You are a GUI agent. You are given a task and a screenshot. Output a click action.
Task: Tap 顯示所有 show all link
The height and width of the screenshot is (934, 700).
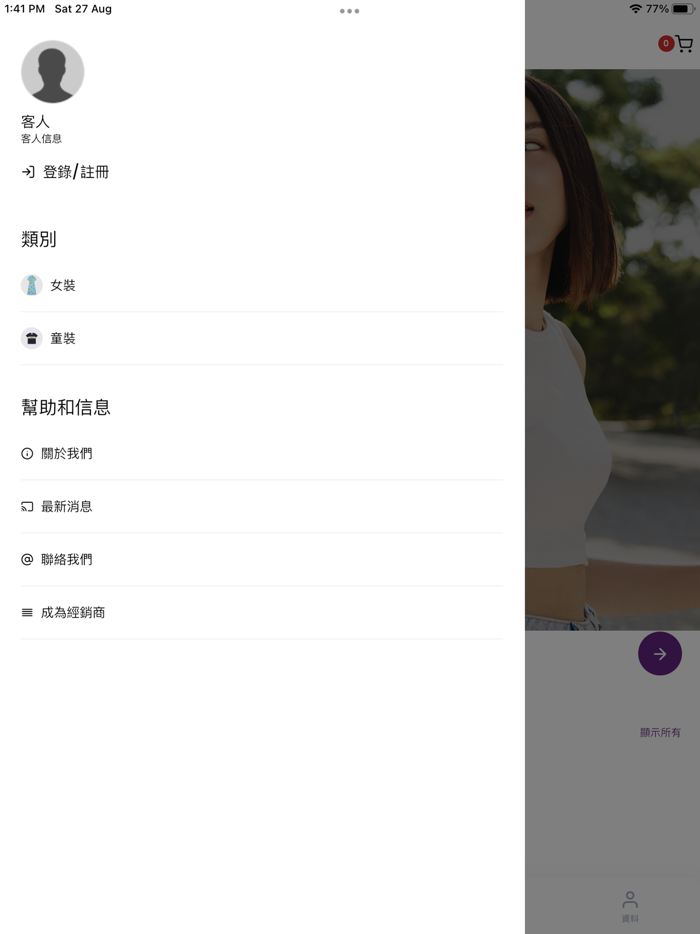coord(660,733)
